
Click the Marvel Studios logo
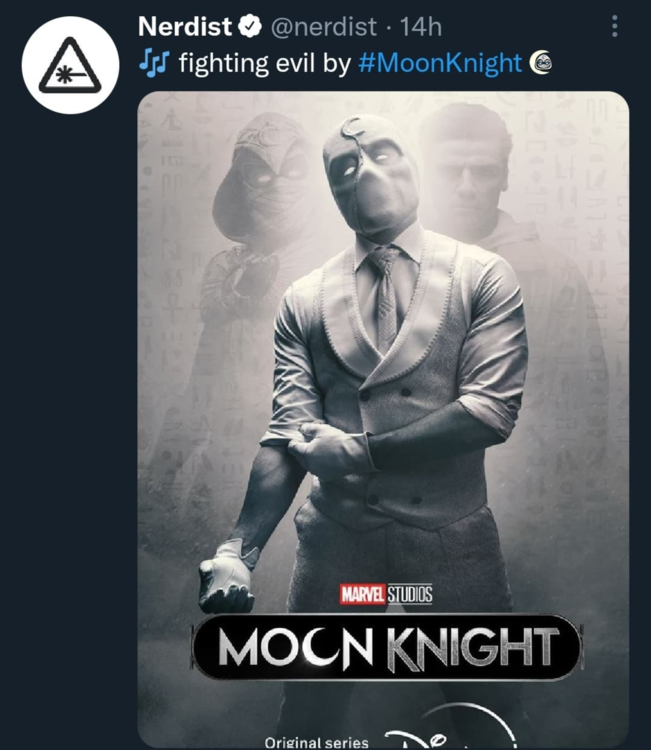pyautogui.click(x=386, y=595)
